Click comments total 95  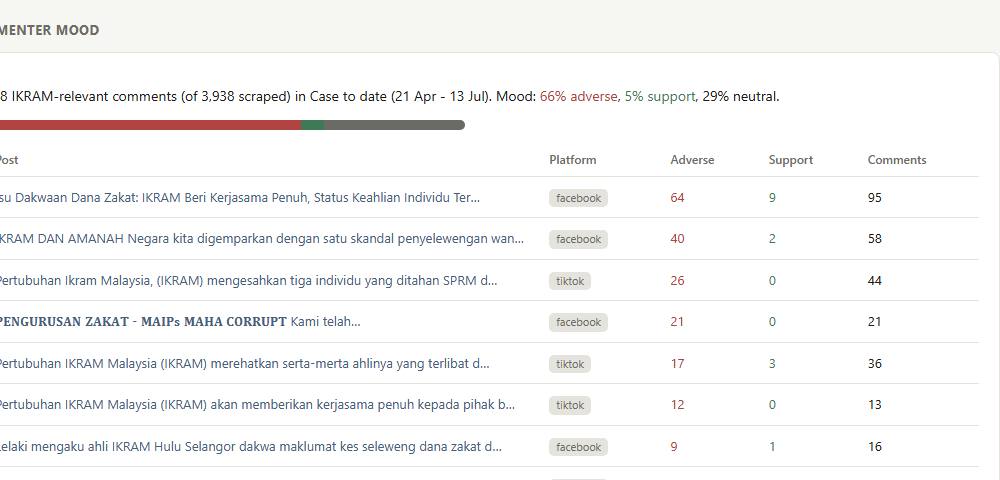(875, 198)
